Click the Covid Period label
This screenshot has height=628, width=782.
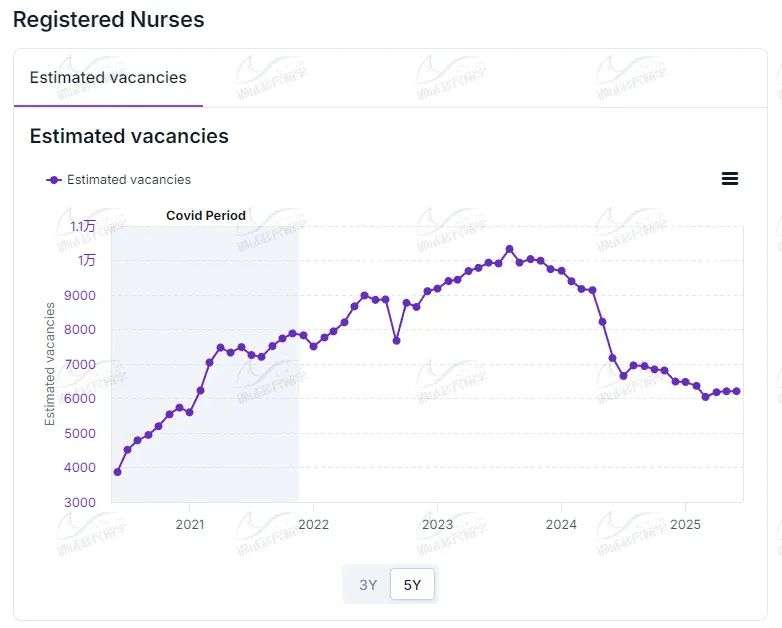[x=205, y=215]
